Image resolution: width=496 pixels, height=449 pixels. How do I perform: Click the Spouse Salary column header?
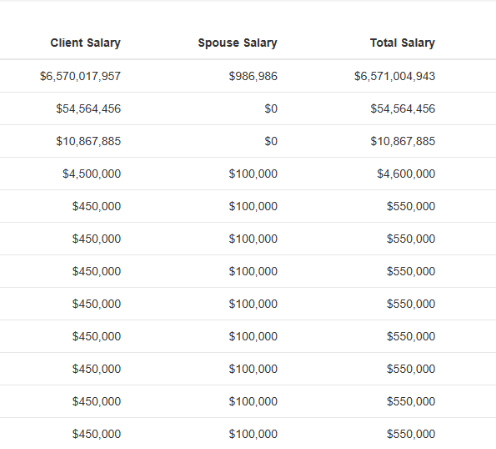point(238,43)
